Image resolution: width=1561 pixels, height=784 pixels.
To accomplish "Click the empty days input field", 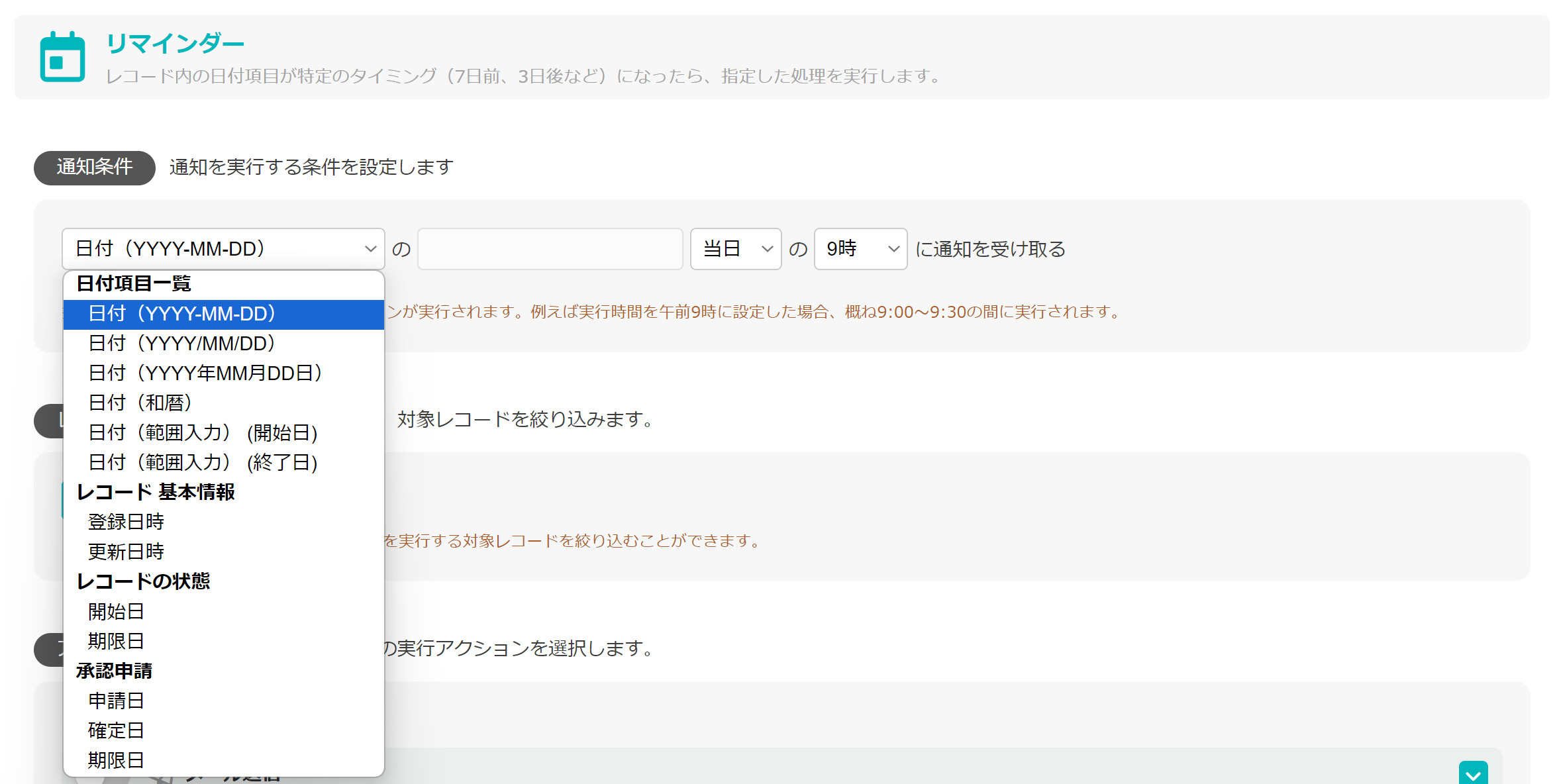I will coord(550,249).
